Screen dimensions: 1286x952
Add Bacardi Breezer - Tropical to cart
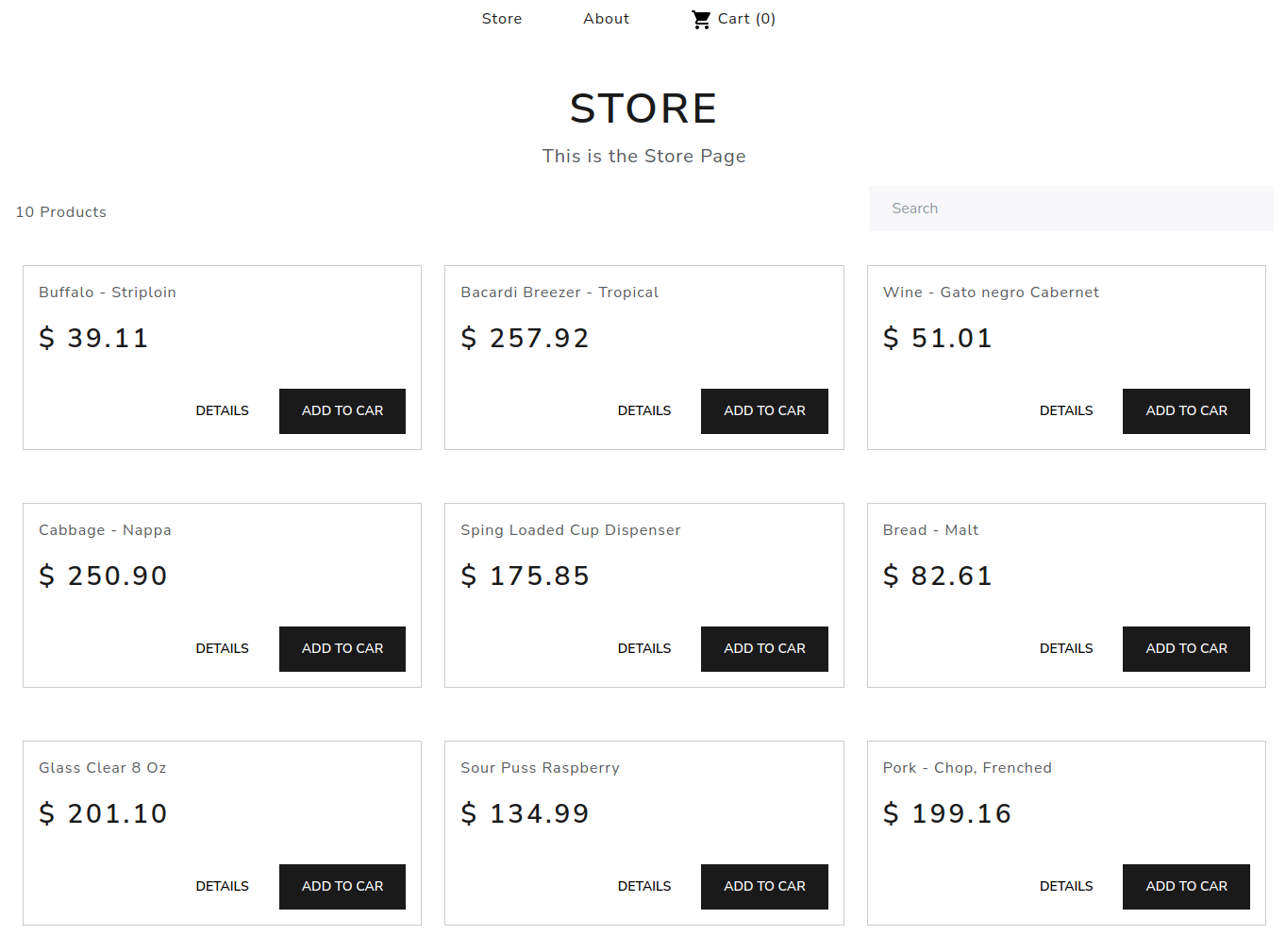point(764,411)
